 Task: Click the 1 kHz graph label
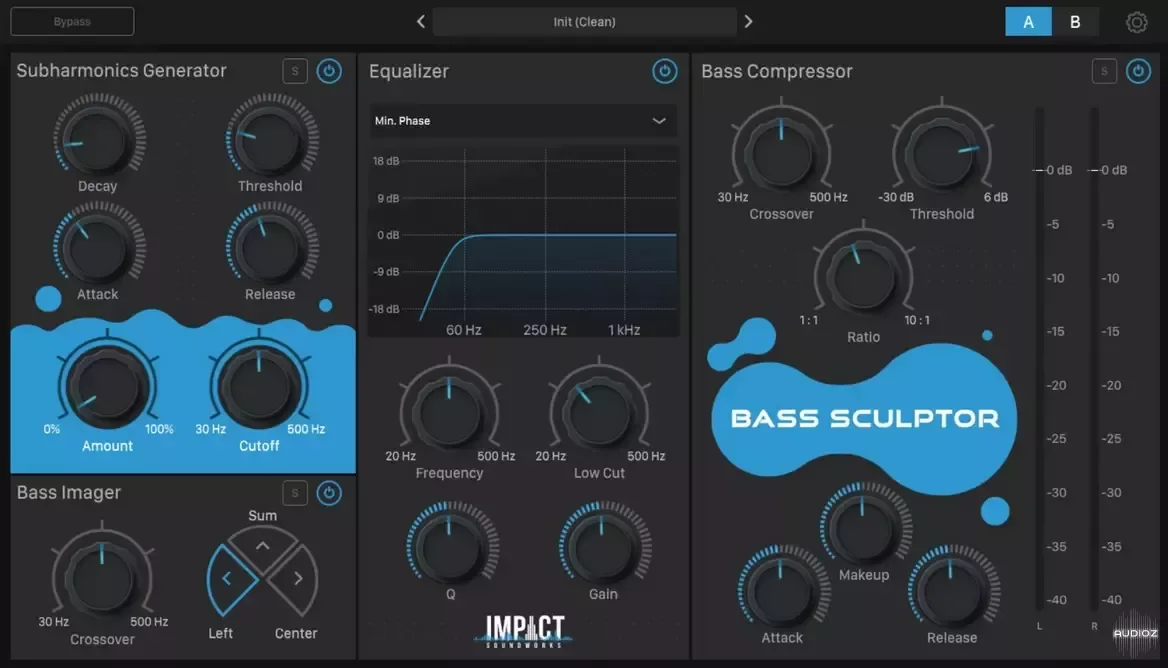click(624, 330)
